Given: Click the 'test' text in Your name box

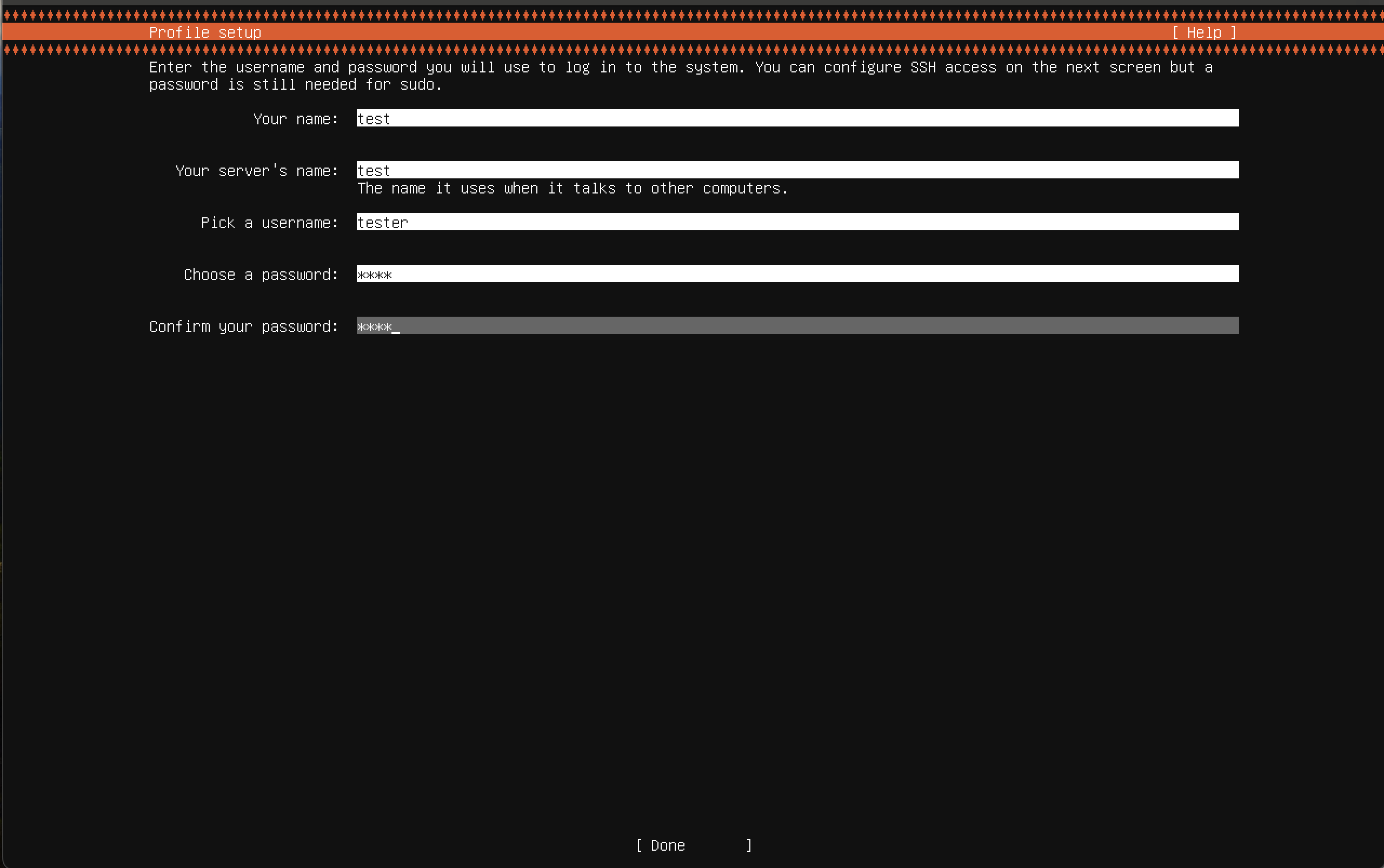Looking at the screenshot, I should point(374,119).
